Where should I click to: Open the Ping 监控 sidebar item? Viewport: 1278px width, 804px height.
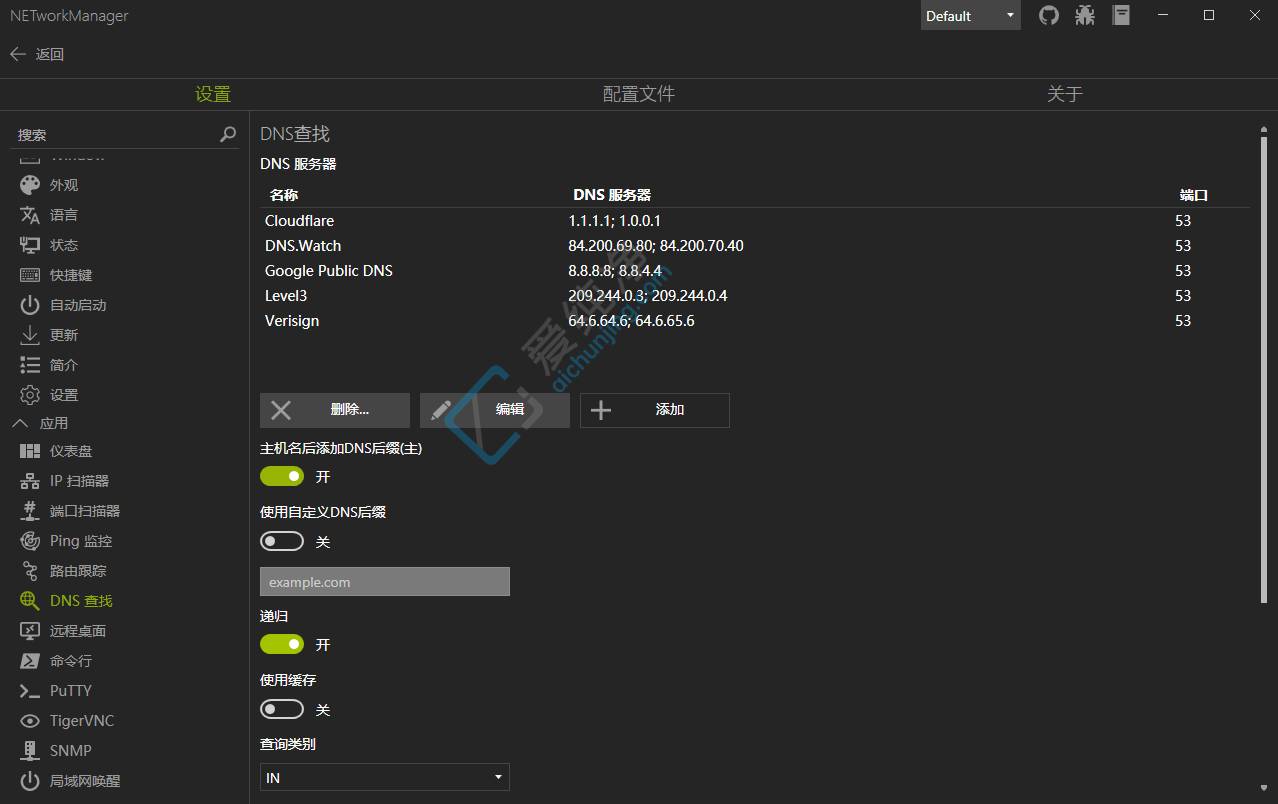pyautogui.click(x=80, y=541)
